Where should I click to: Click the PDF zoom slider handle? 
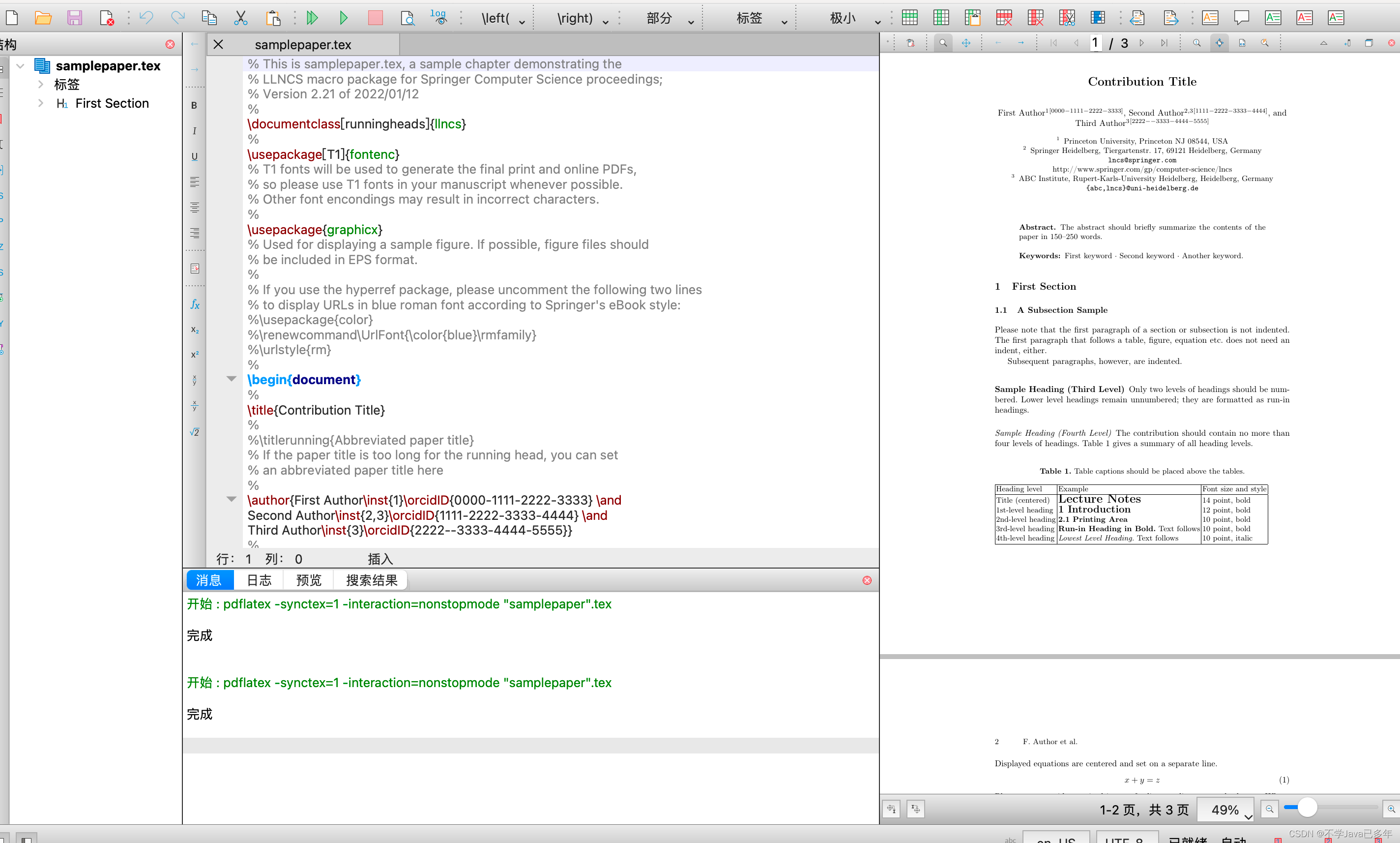tap(1308, 808)
